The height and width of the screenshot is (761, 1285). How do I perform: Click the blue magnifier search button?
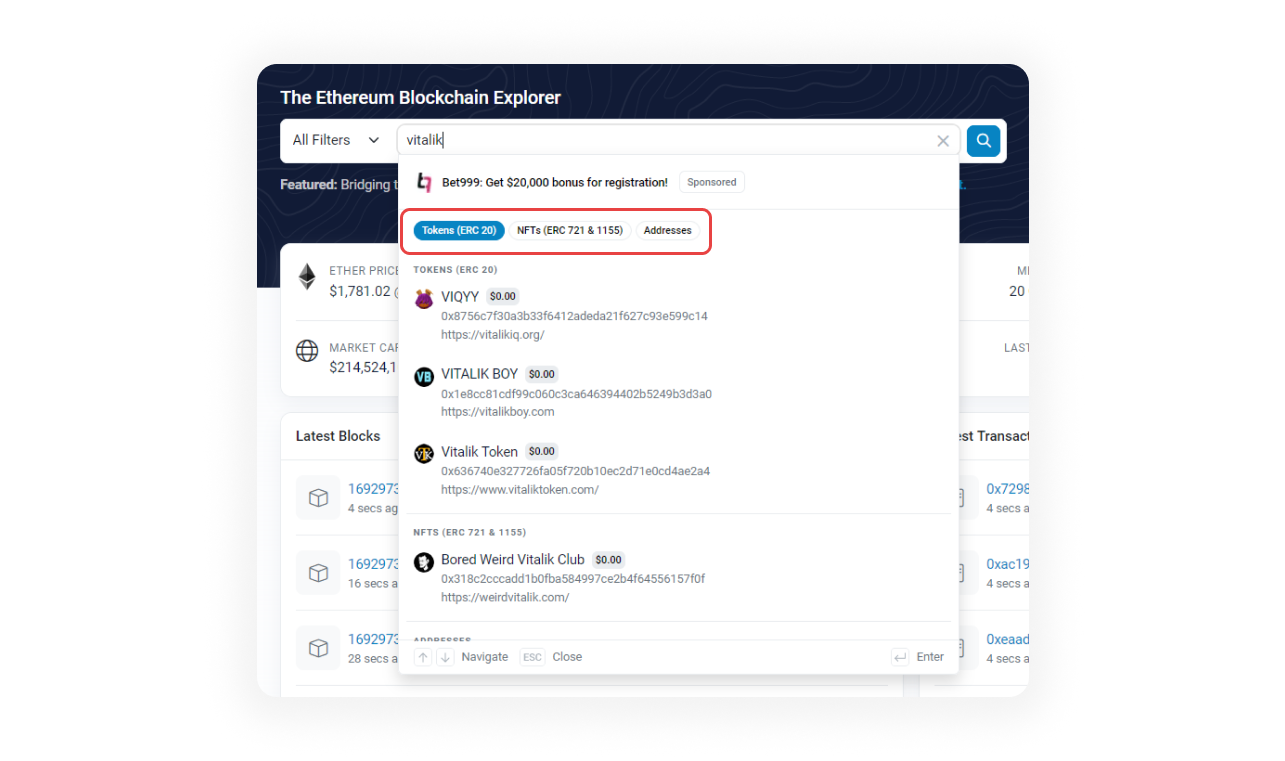coord(983,141)
